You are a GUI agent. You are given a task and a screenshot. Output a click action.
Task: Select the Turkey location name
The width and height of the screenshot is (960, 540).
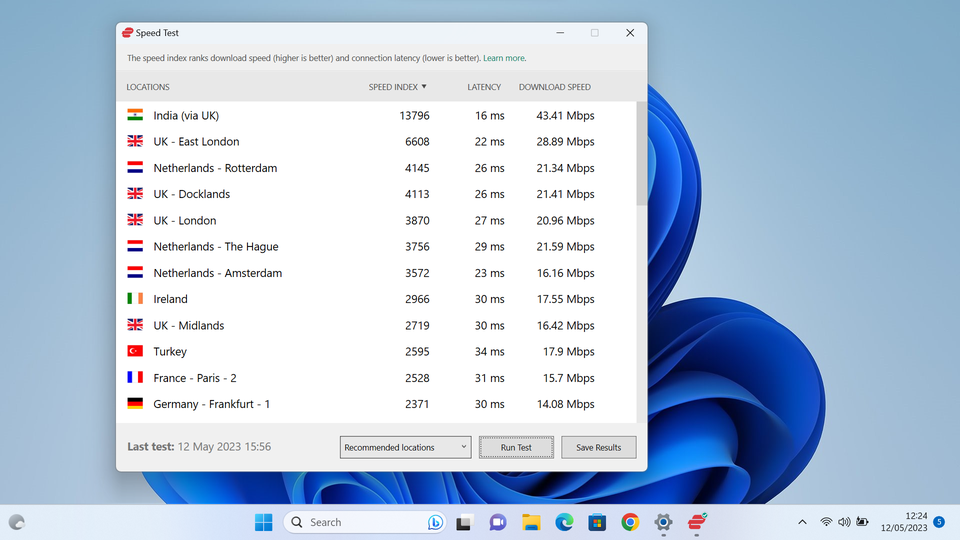[x=170, y=351]
